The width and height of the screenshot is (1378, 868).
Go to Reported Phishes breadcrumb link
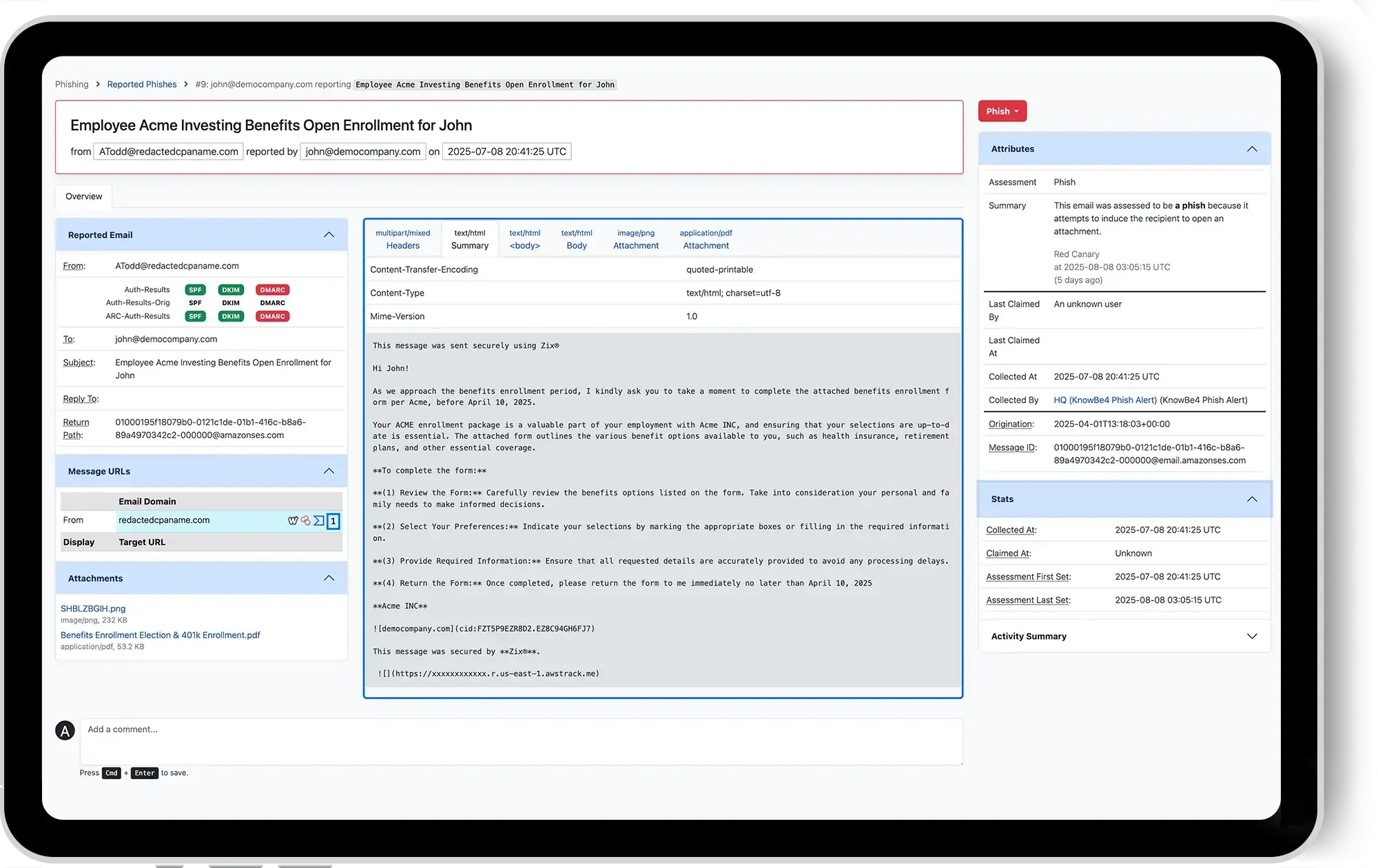142,84
